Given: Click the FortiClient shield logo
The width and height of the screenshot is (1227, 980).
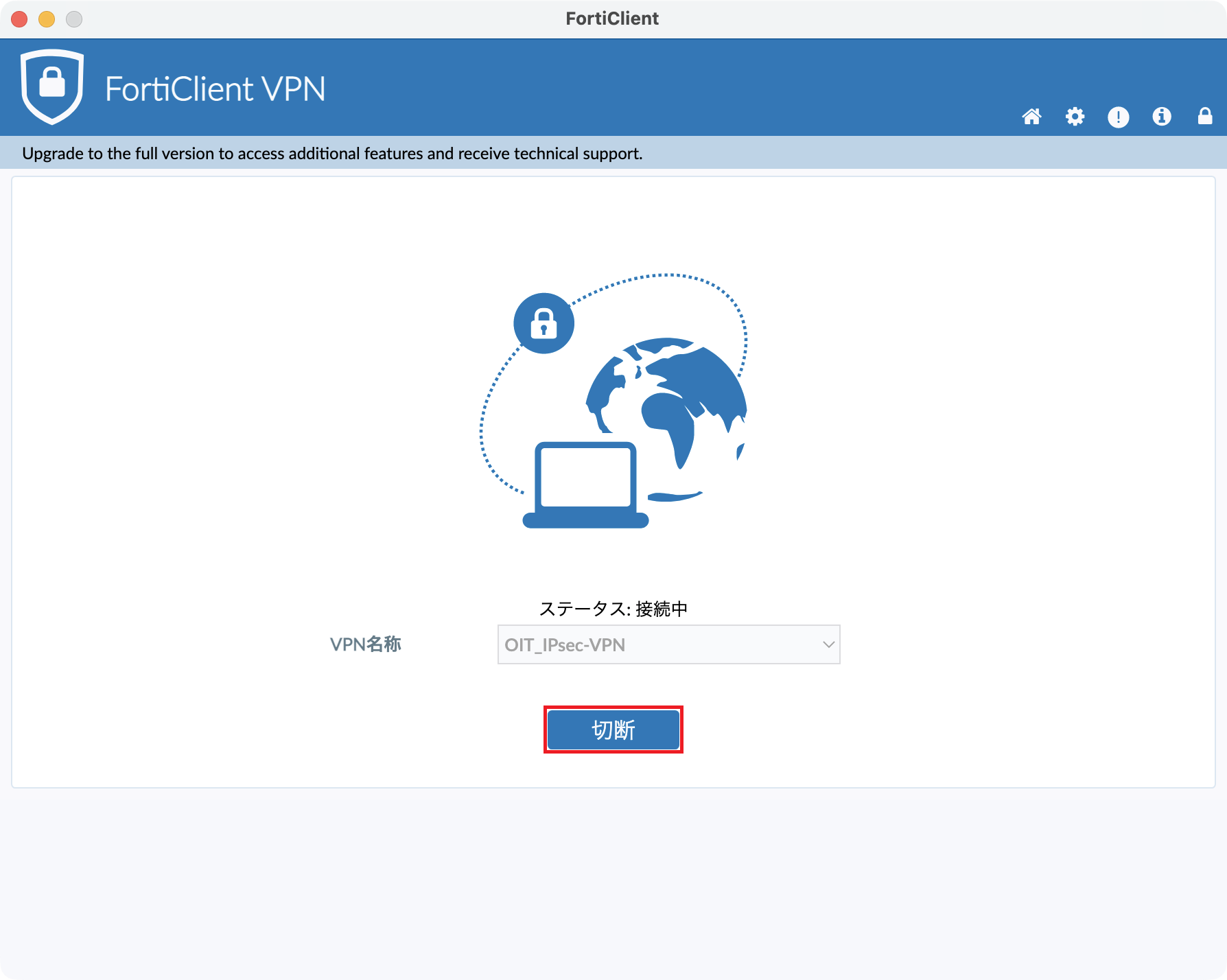Looking at the screenshot, I should point(52,86).
